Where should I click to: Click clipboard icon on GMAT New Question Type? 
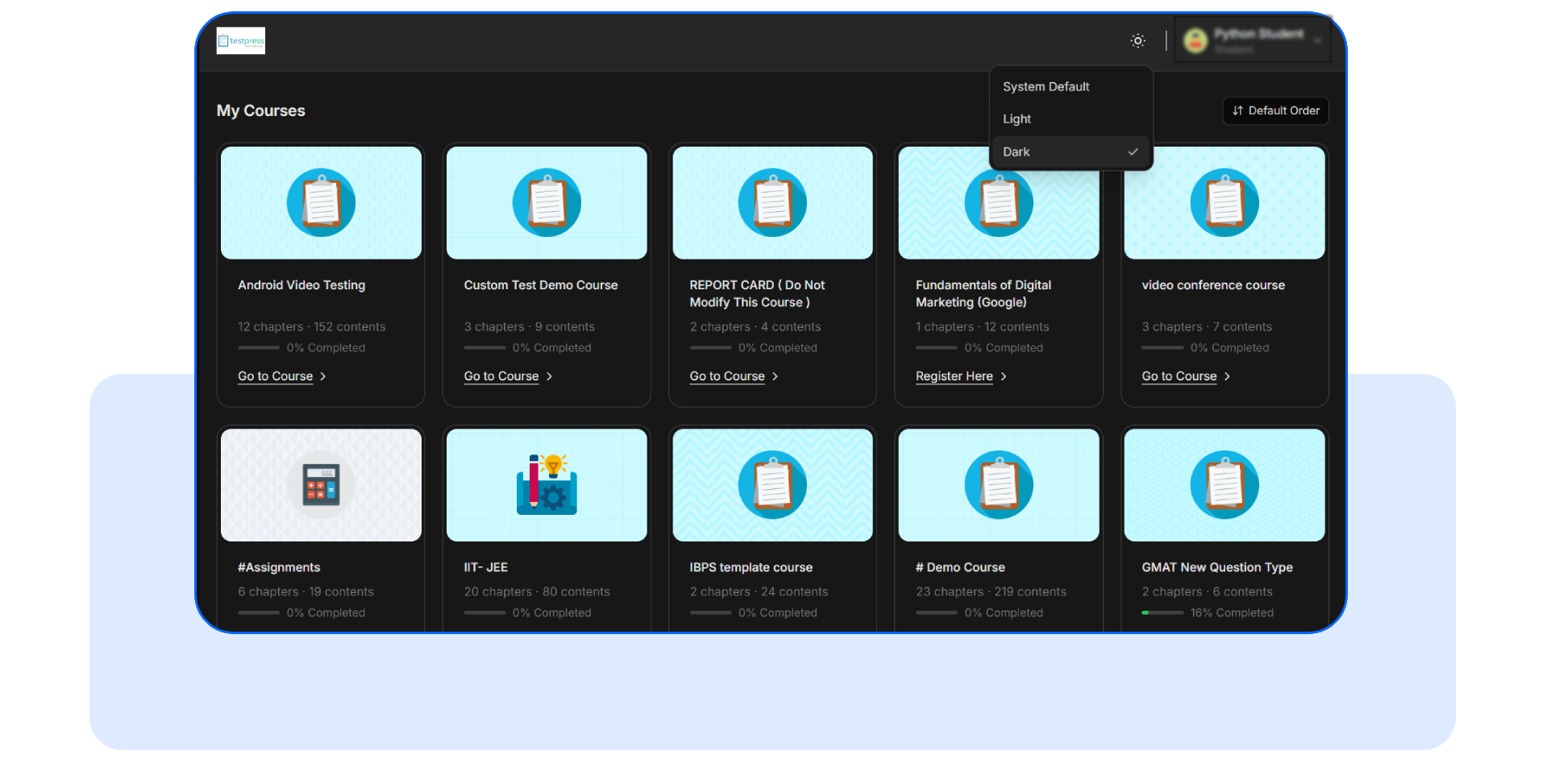(1224, 484)
